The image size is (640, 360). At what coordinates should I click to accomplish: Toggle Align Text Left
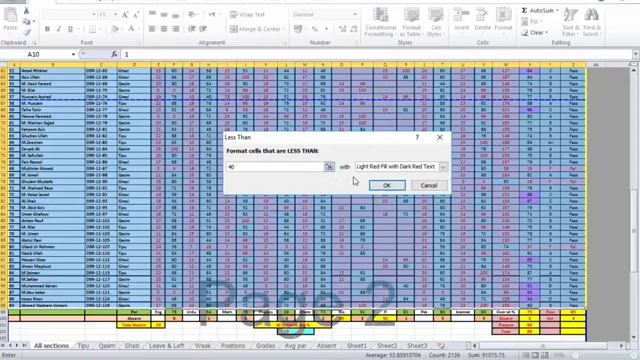tap(152, 29)
